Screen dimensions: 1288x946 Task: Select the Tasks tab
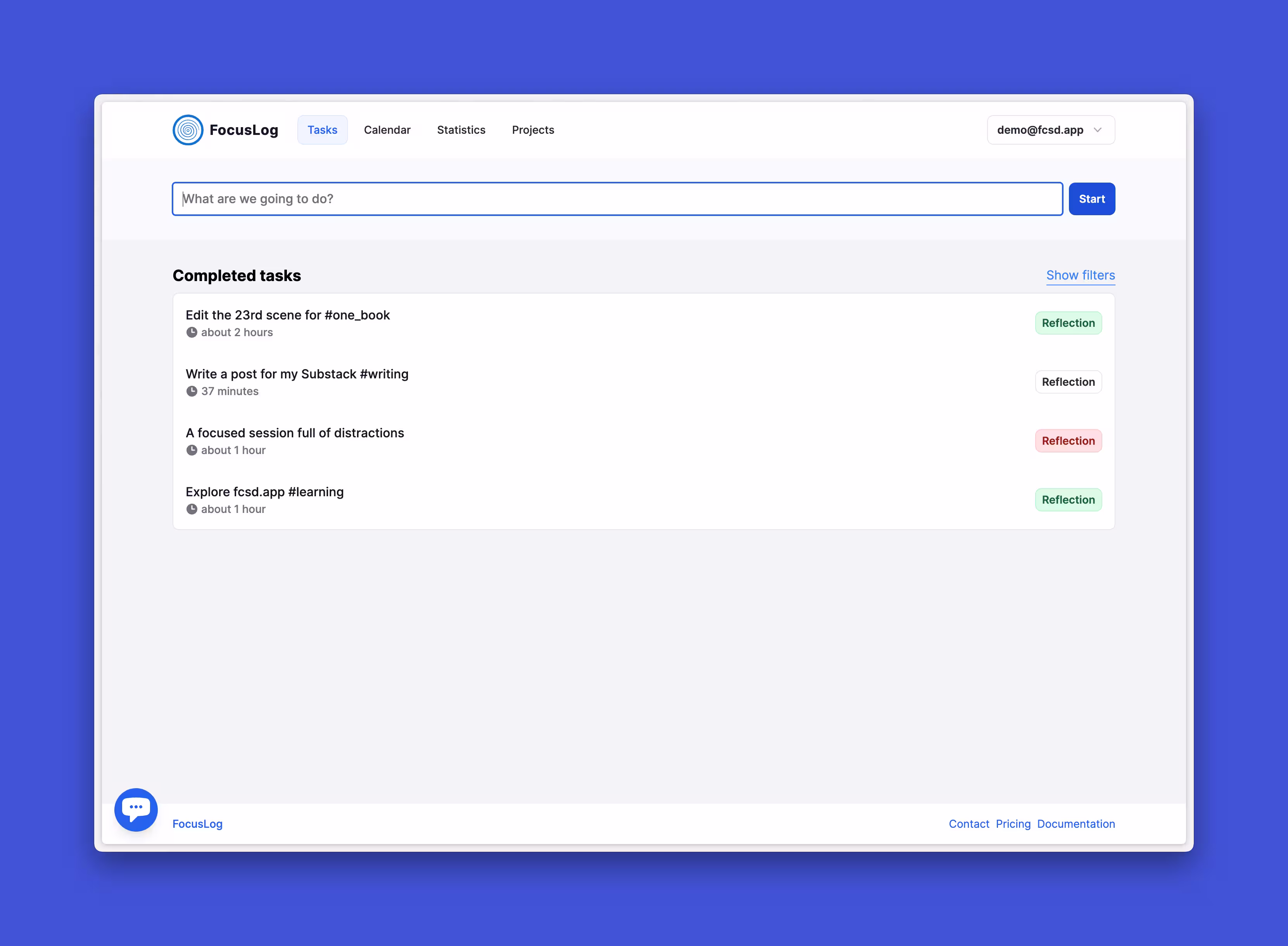322,130
